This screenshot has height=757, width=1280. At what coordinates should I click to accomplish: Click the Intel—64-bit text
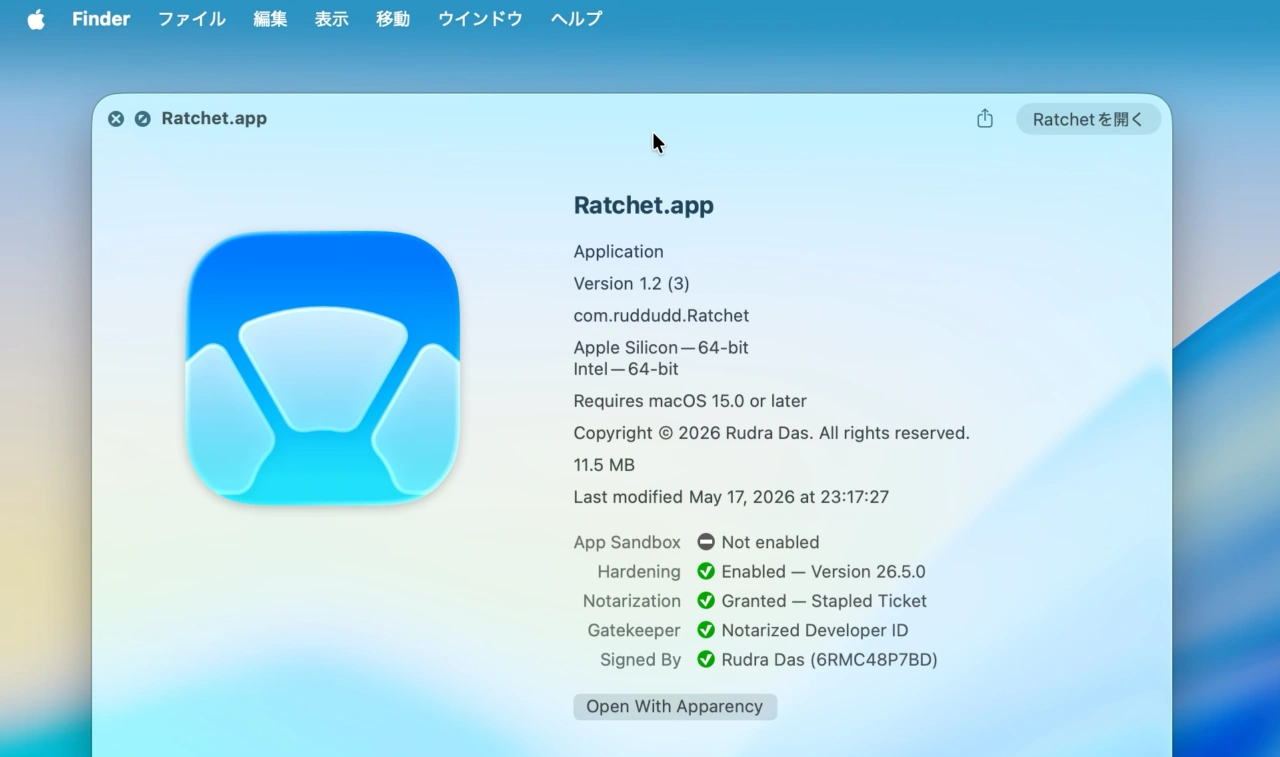(626, 369)
